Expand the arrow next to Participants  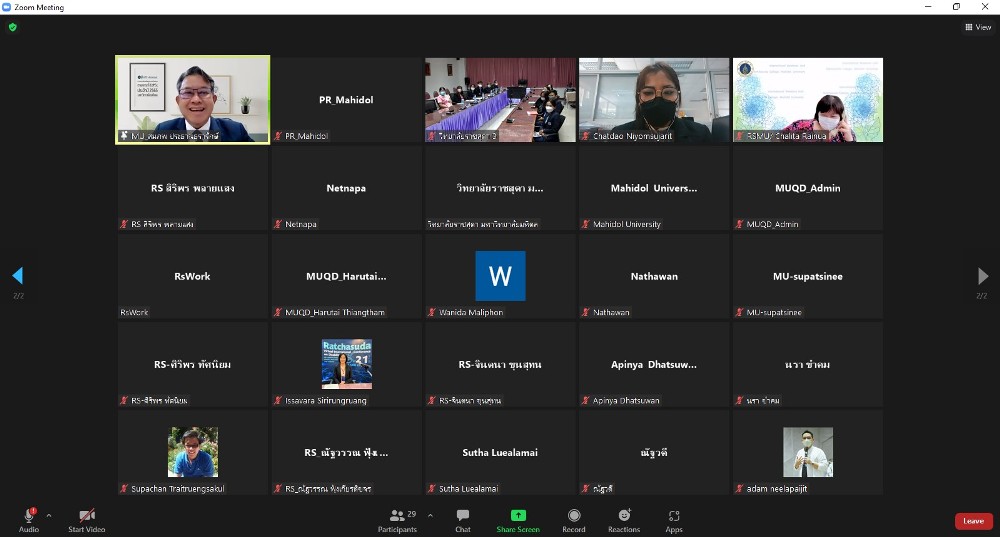[x=430, y=516]
